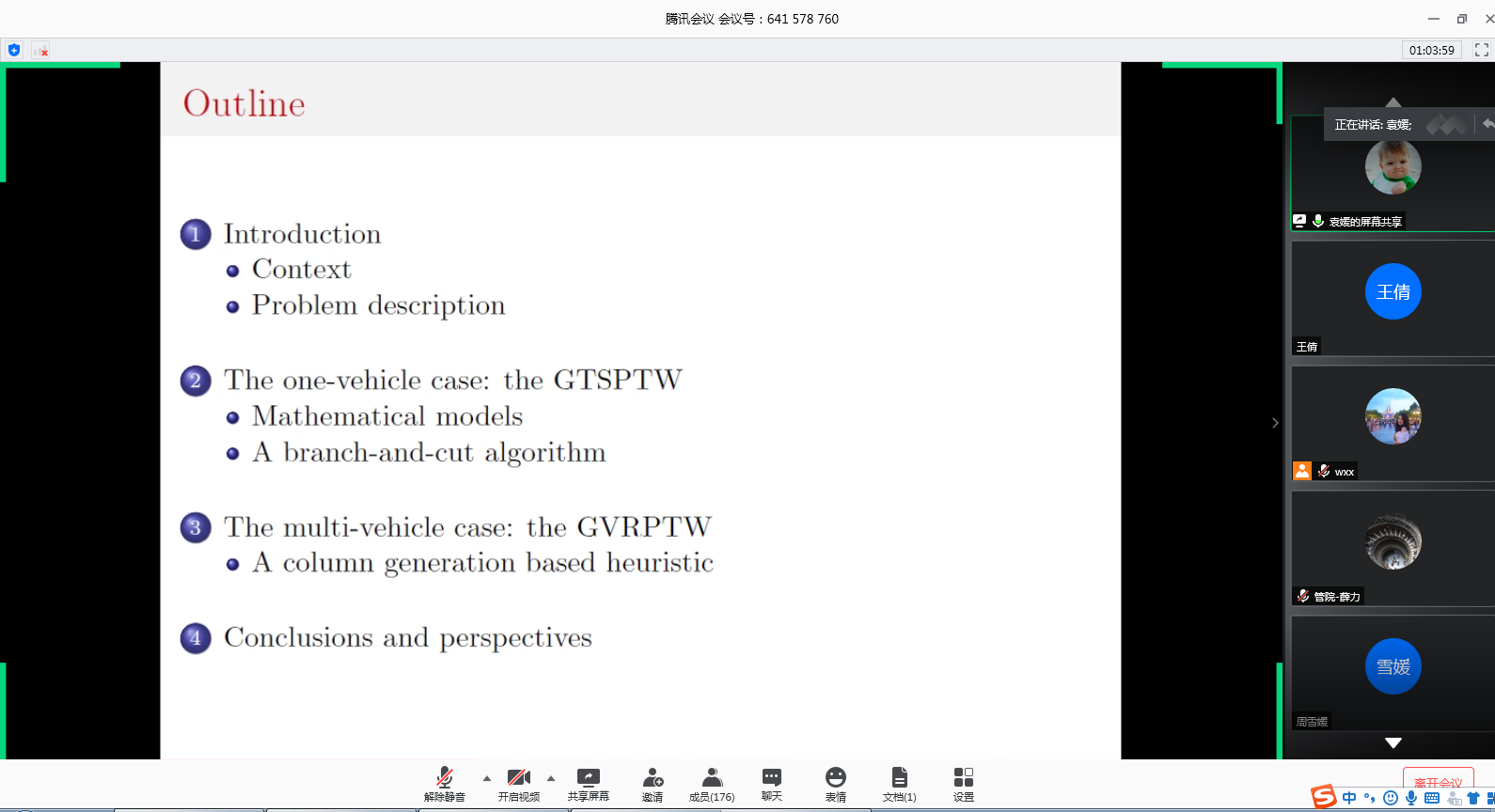The width and height of the screenshot is (1495, 812).
Task: Open audio options arrow beside 解除静音
Action: [x=486, y=778]
